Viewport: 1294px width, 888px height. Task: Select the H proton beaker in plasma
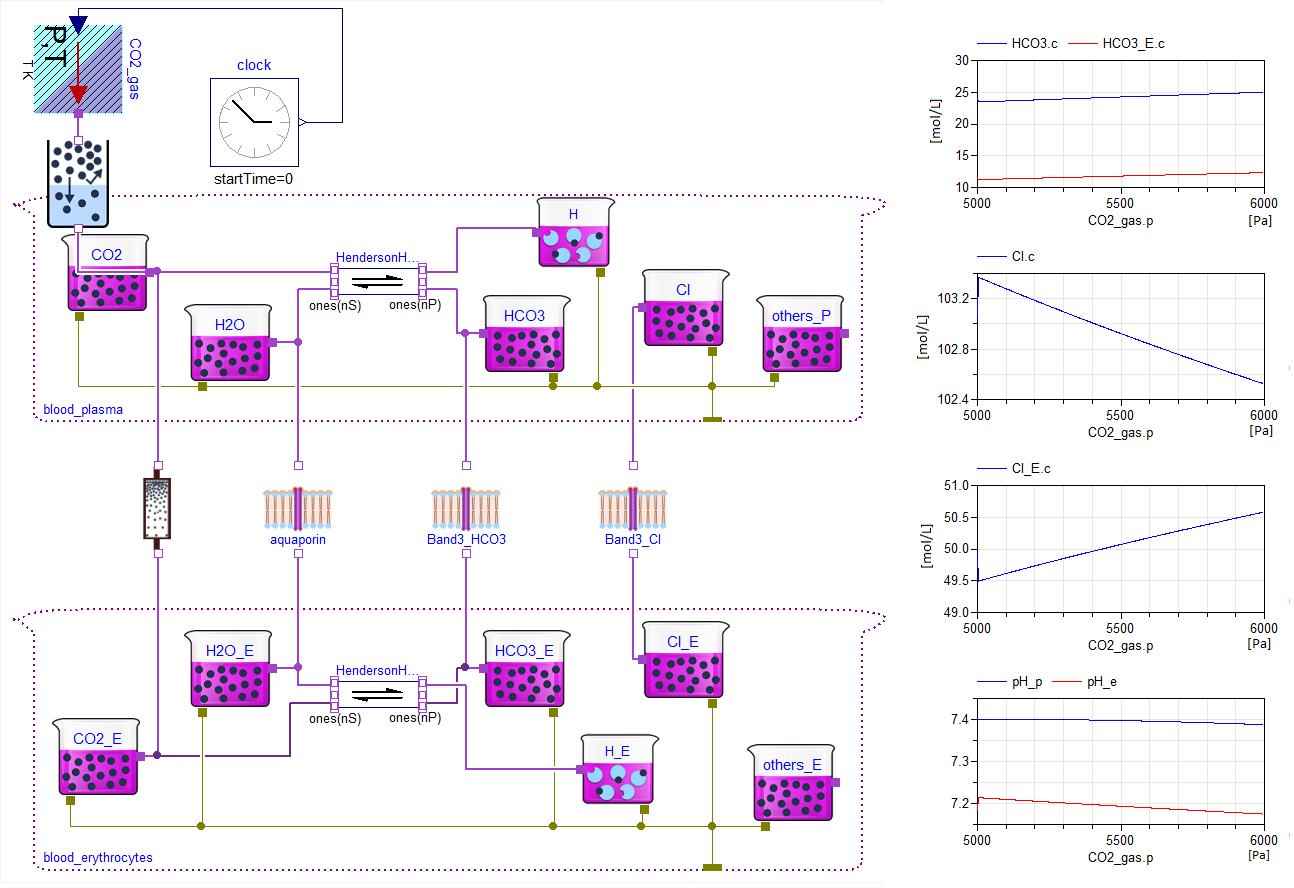tap(573, 233)
